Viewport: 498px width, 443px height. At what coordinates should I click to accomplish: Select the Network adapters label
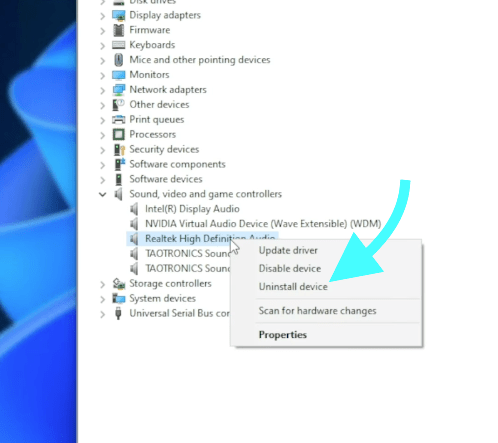(168, 90)
